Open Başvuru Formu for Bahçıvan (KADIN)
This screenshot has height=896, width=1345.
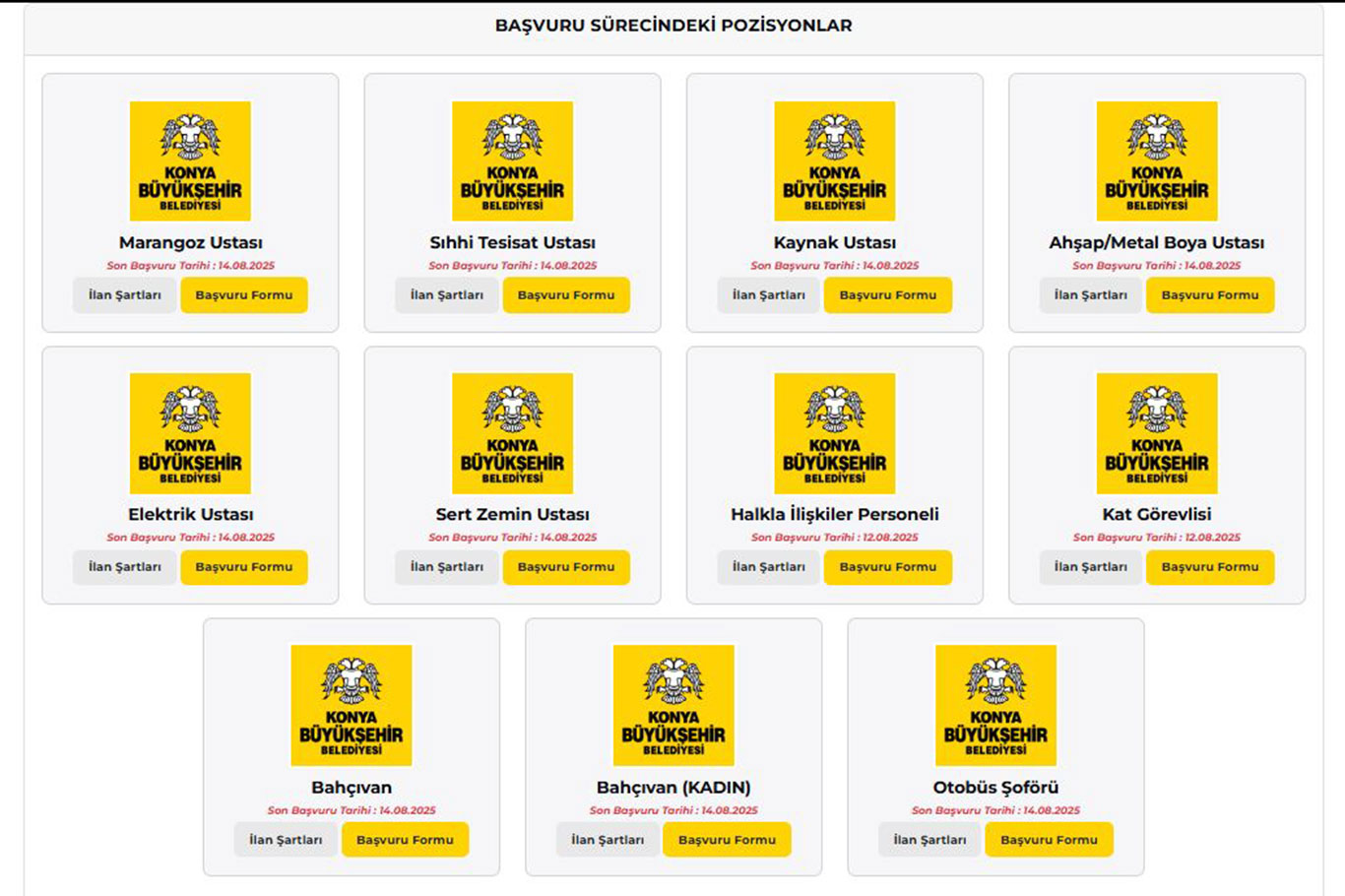click(727, 840)
